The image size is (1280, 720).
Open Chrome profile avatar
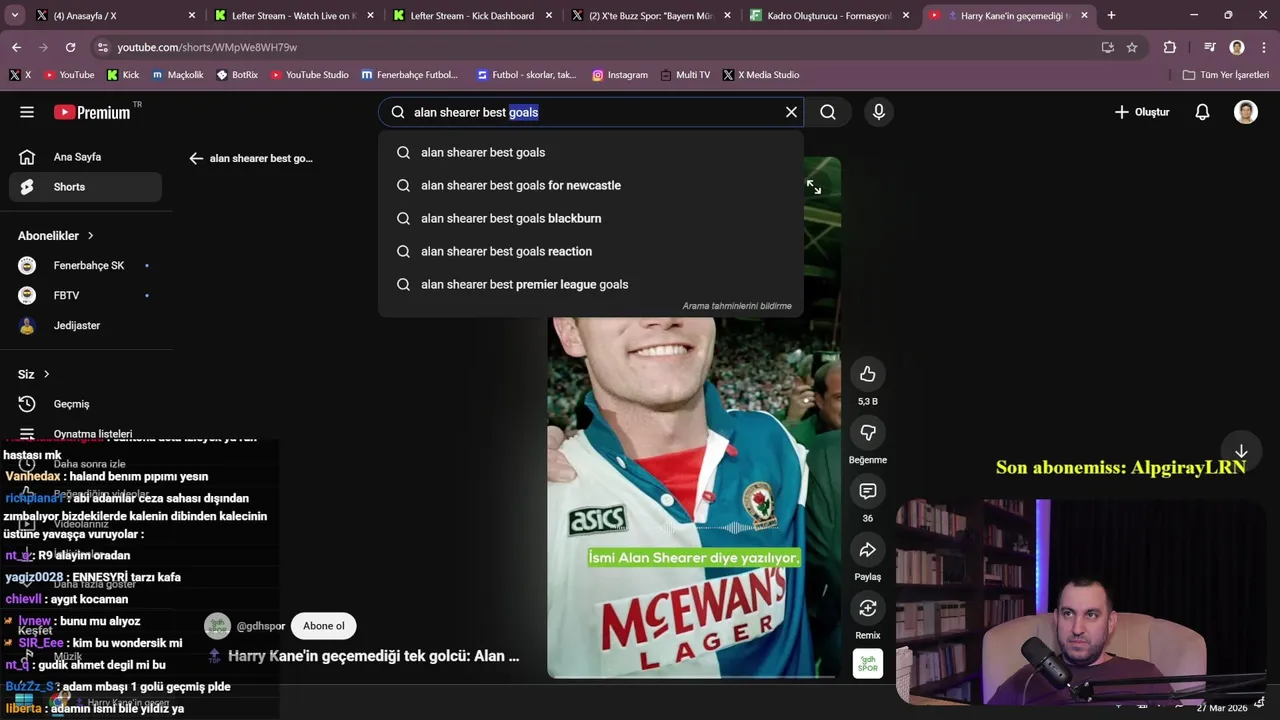tap(1237, 47)
